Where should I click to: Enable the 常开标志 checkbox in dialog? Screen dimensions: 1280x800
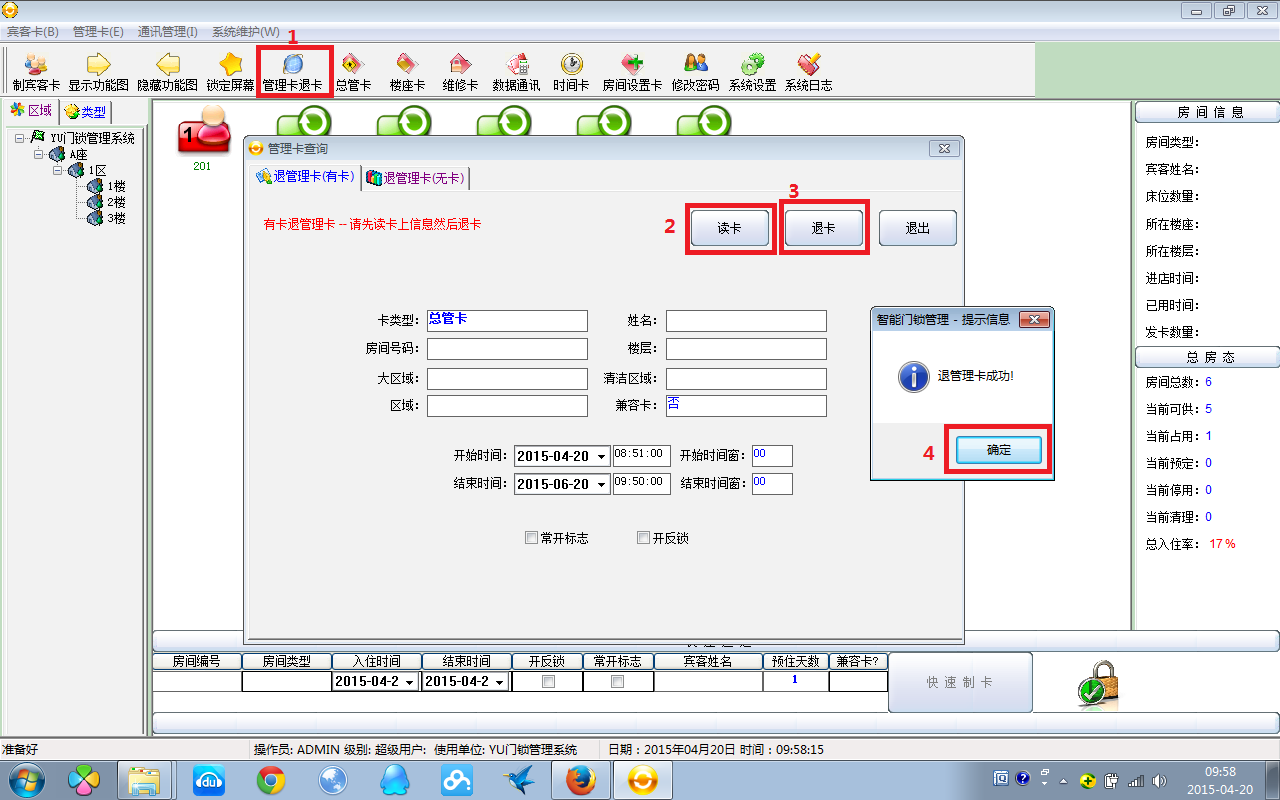click(x=532, y=538)
